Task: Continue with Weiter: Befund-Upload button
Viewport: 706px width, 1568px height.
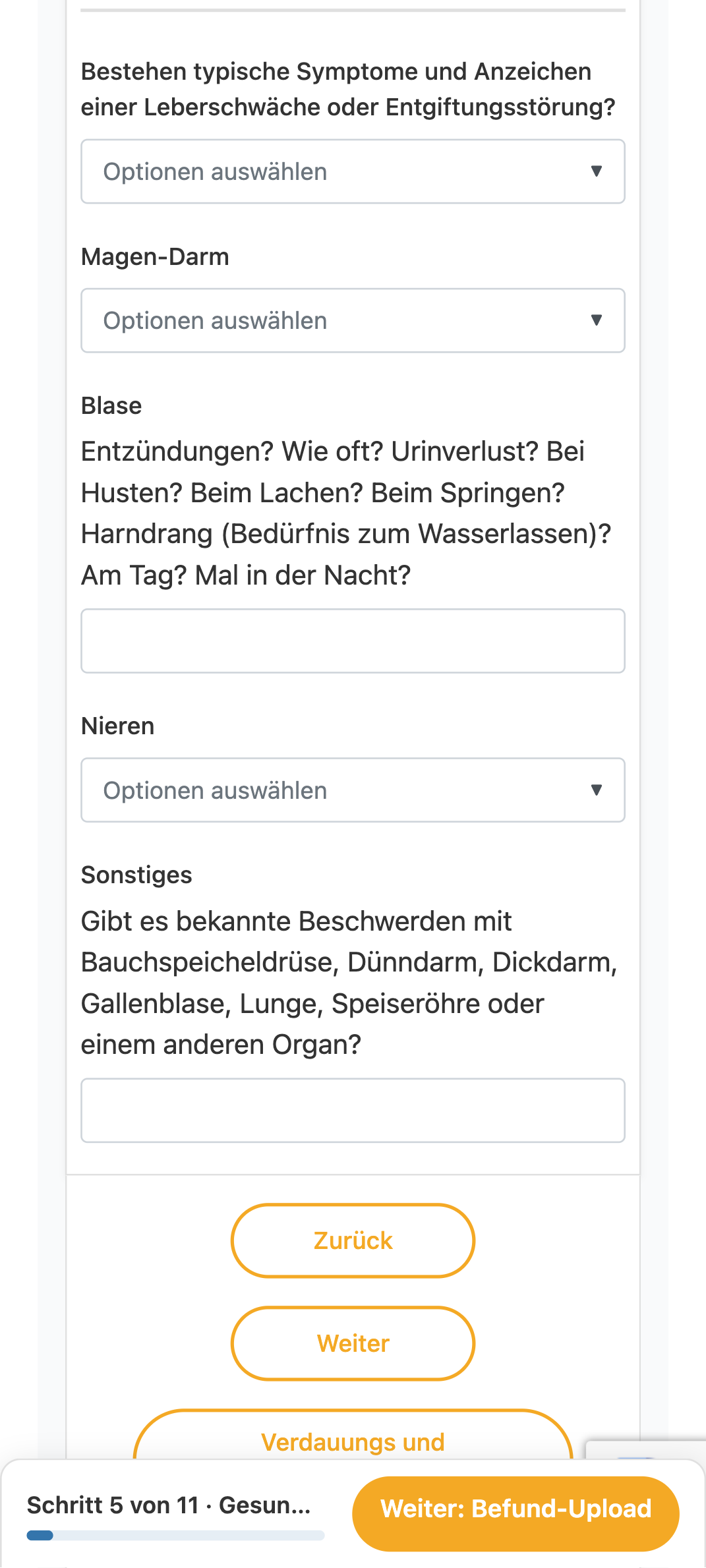Action: point(515,1509)
